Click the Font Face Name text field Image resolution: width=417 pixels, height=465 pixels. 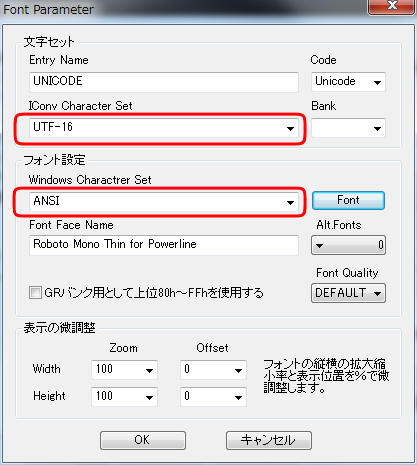click(x=164, y=245)
